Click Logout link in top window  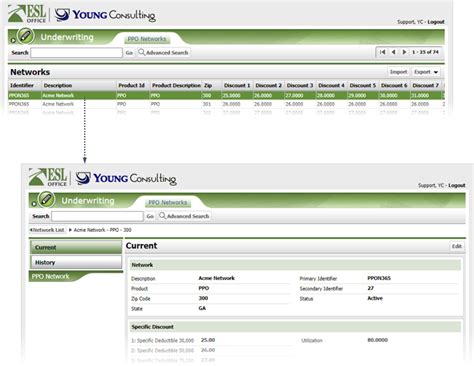436,22
